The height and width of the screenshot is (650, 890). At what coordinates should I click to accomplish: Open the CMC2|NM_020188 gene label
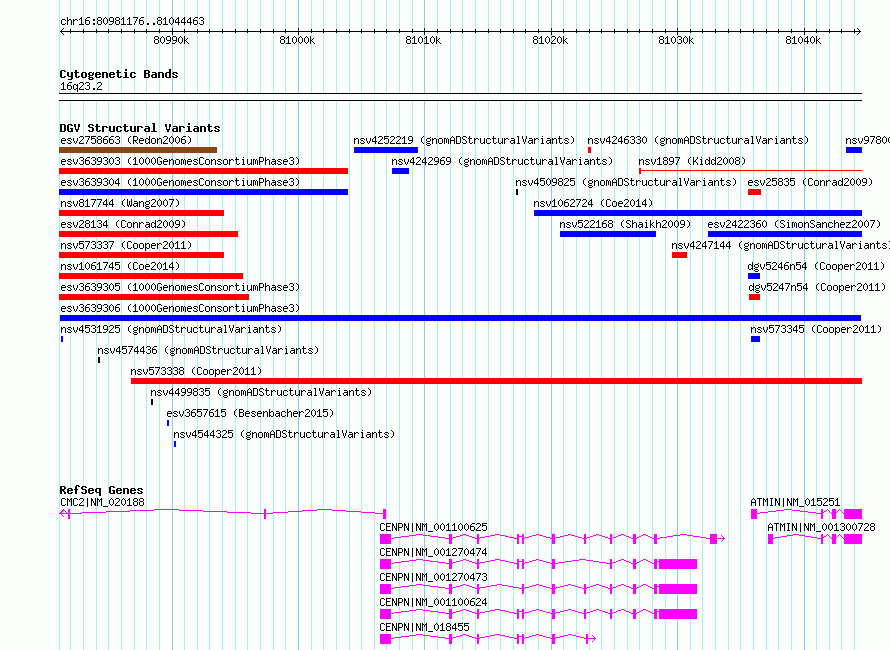(102, 502)
